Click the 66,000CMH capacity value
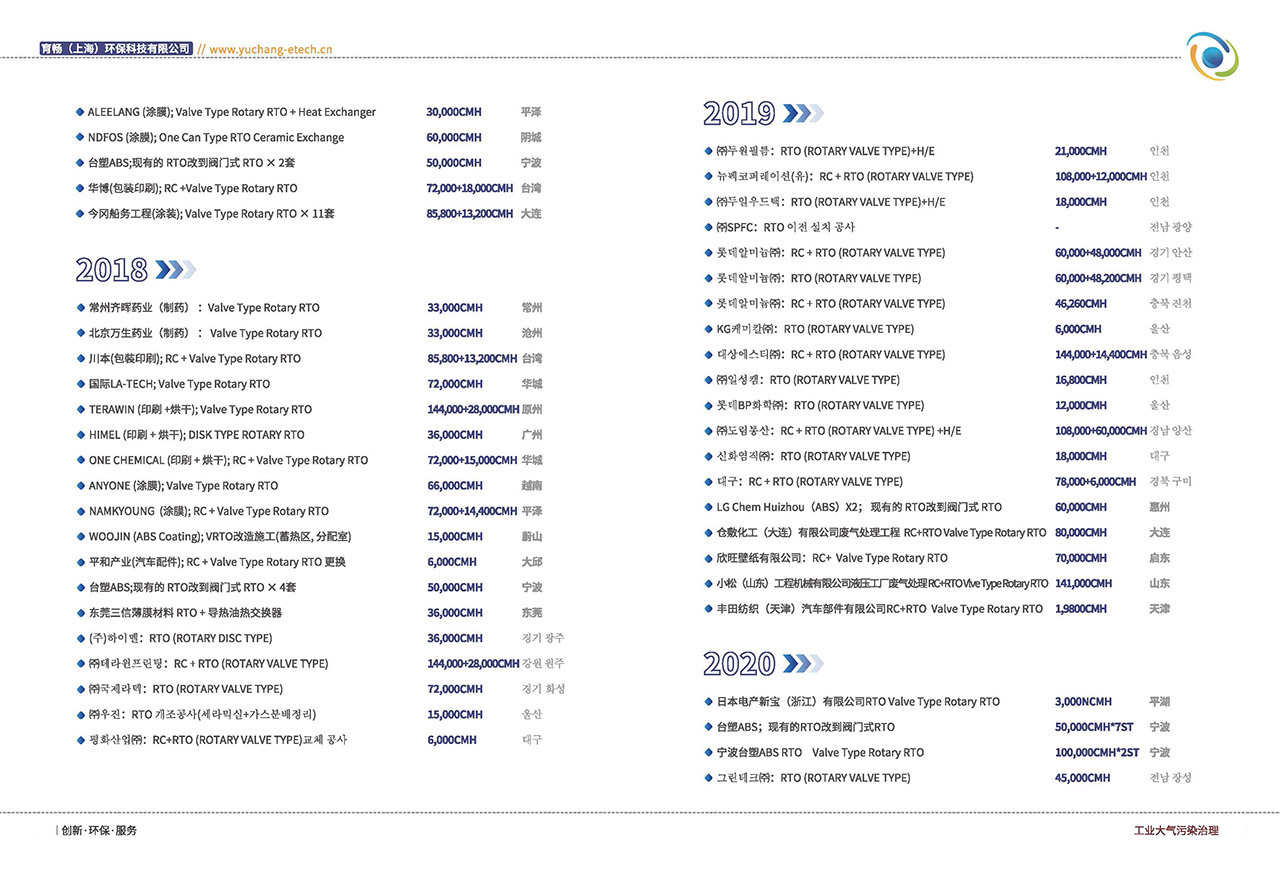The width and height of the screenshot is (1280, 874). 455,486
